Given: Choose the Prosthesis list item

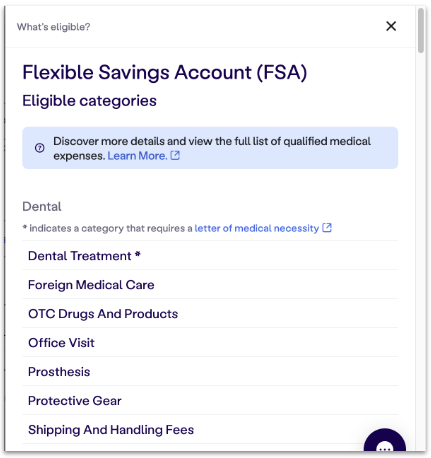Looking at the screenshot, I should pyautogui.click(x=210, y=371).
